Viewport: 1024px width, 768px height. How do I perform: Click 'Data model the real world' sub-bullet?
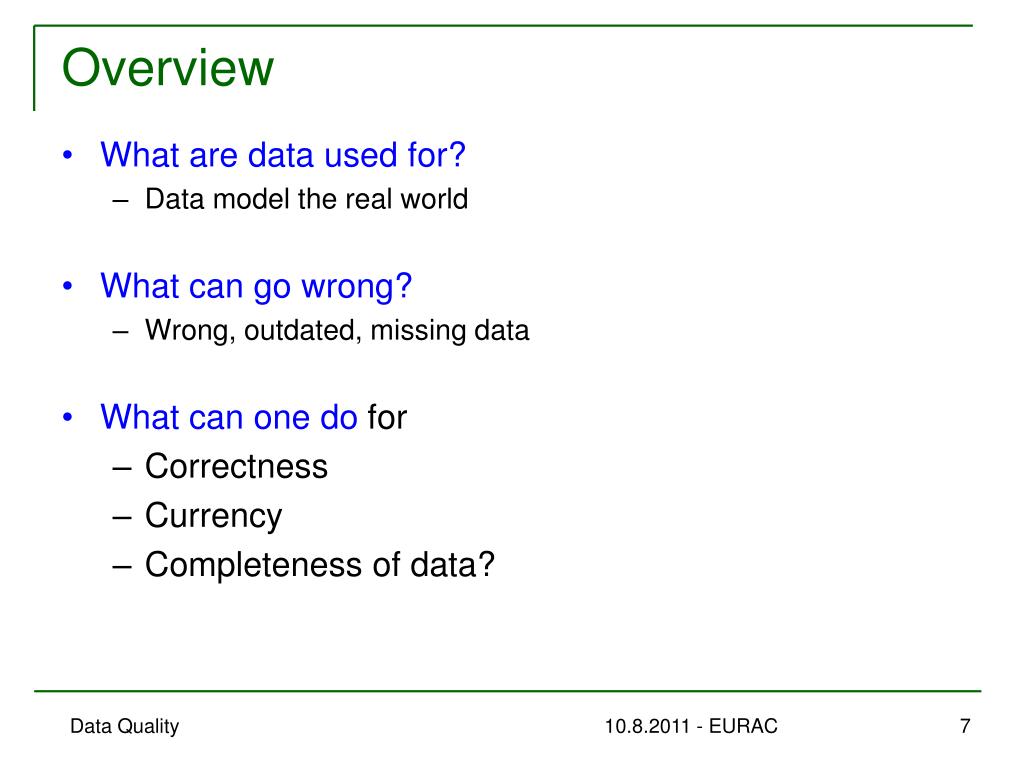[306, 199]
